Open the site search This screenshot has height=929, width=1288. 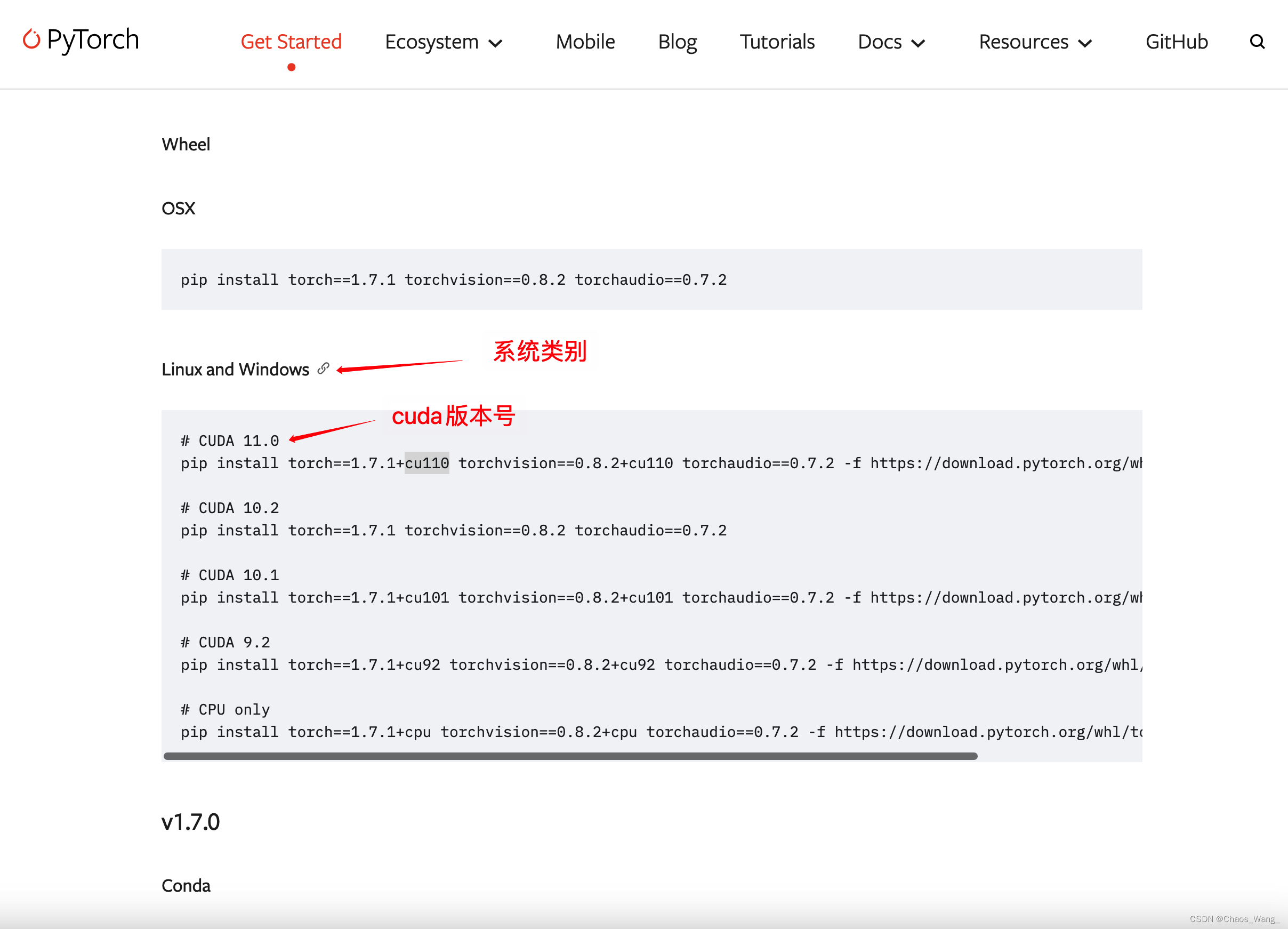click(x=1257, y=42)
